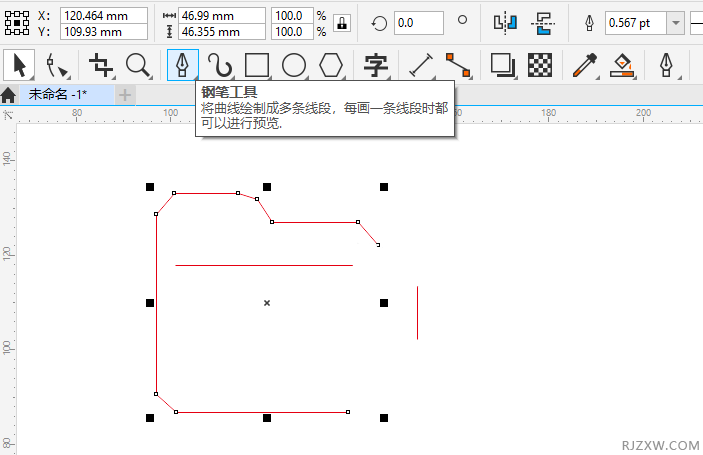The width and height of the screenshot is (703, 455).
Task: Click the short vertical red line
Action: (417, 312)
